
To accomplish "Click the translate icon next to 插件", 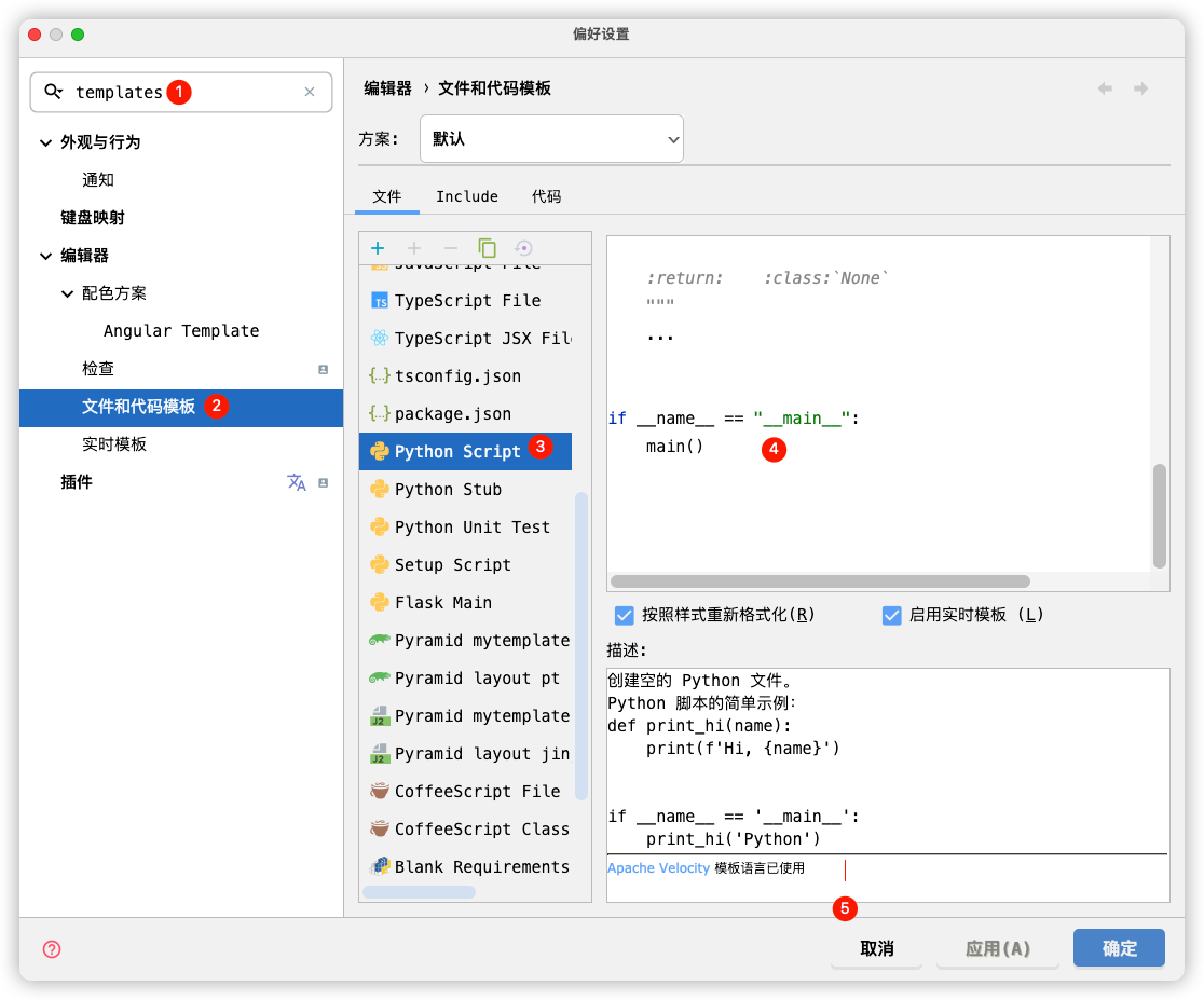I will [296, 482].
